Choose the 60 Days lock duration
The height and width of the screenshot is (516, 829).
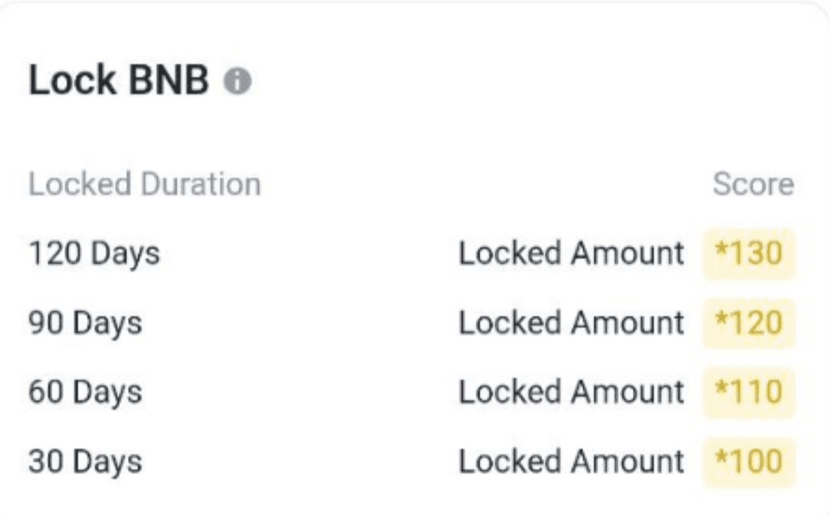click(85, 392)
